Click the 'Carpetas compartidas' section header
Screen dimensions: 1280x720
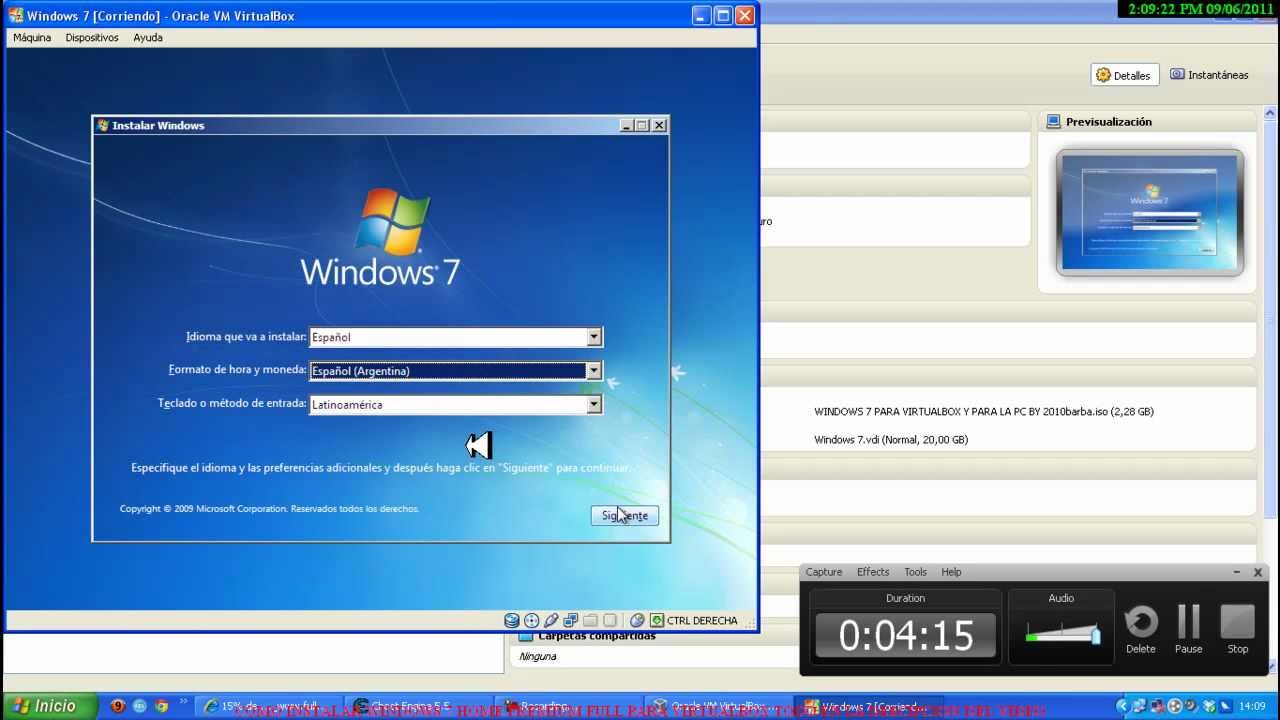point(597,636)
